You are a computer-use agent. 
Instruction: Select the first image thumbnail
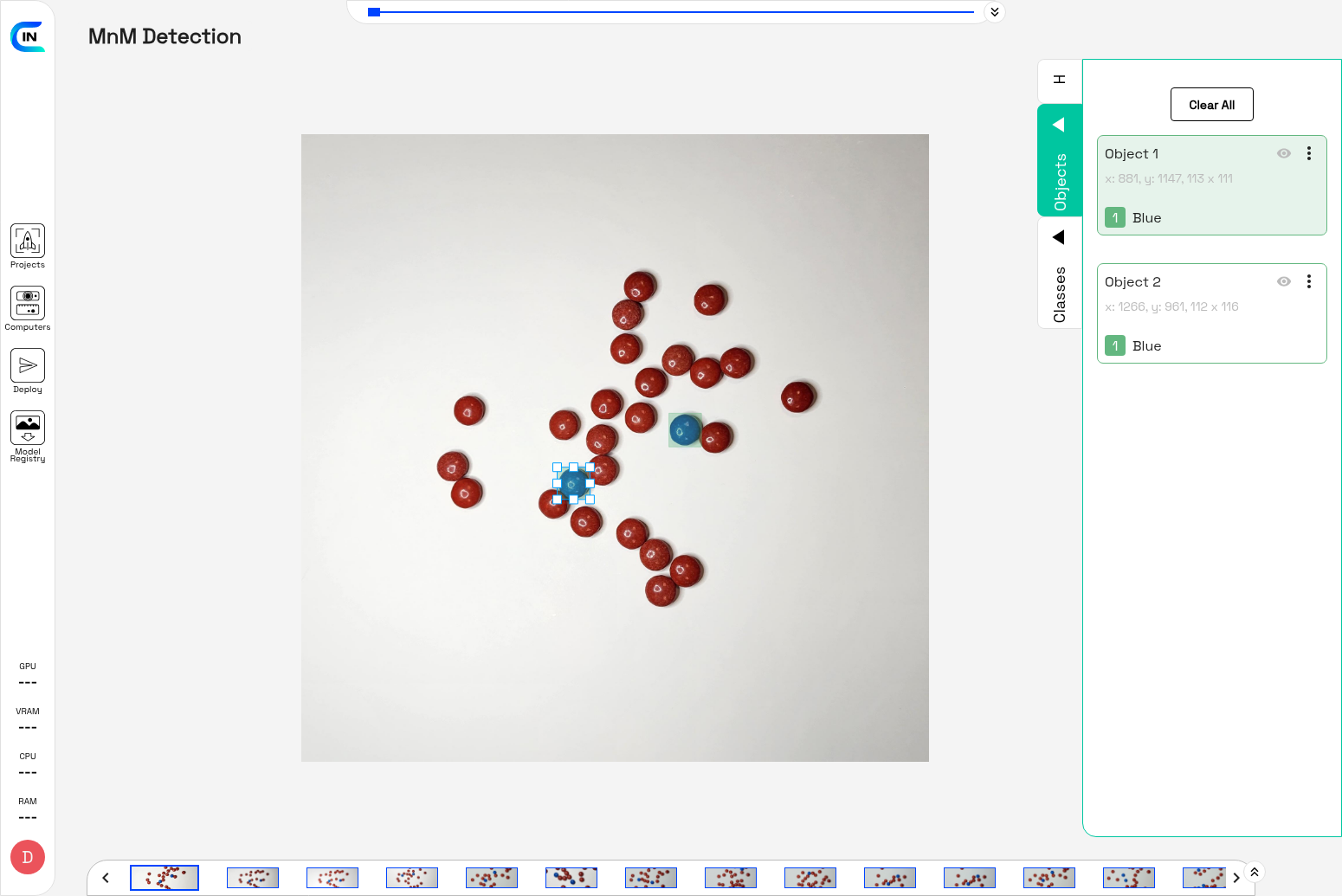coord(165,877)
